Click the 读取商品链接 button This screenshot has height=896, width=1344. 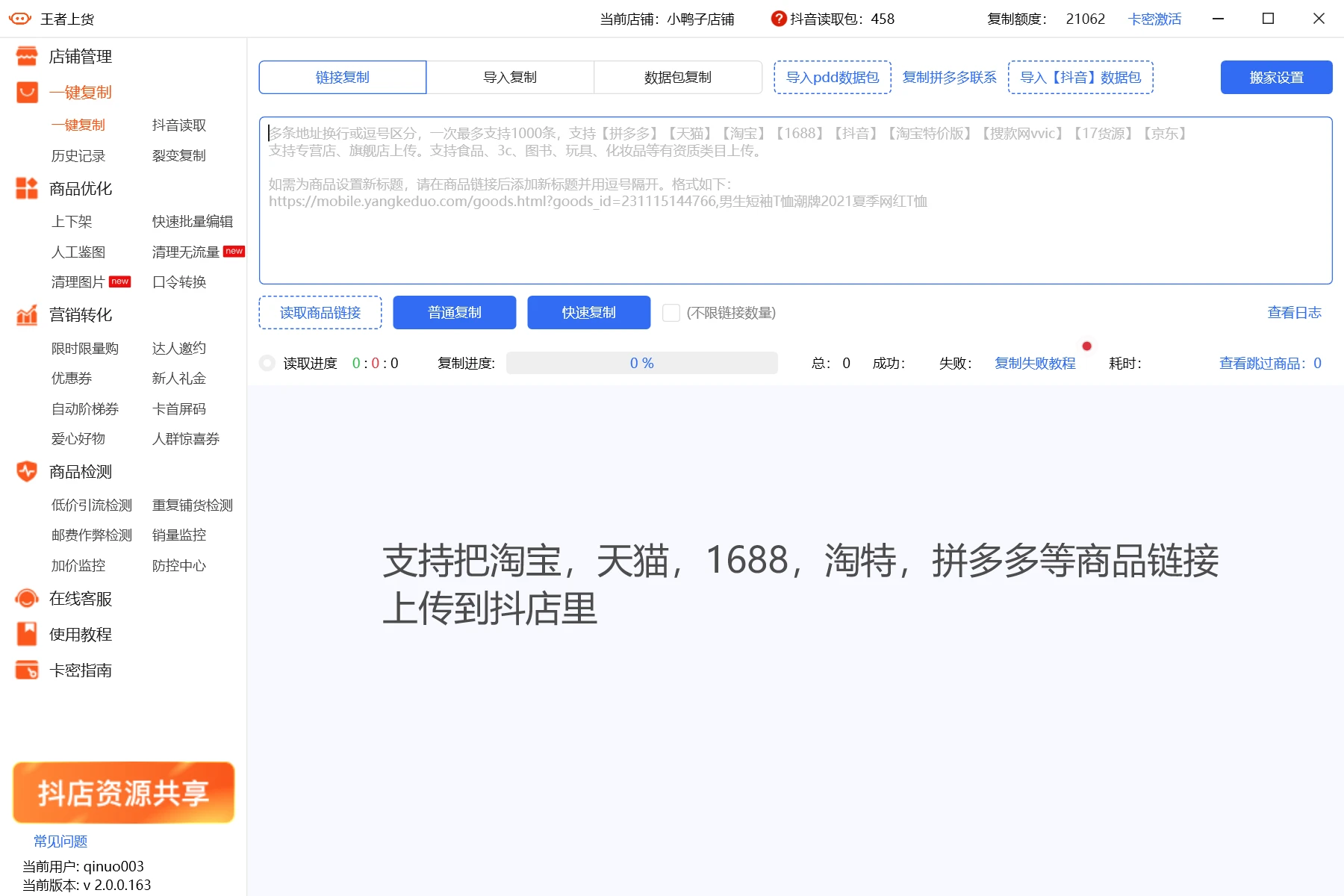point(320,313)
